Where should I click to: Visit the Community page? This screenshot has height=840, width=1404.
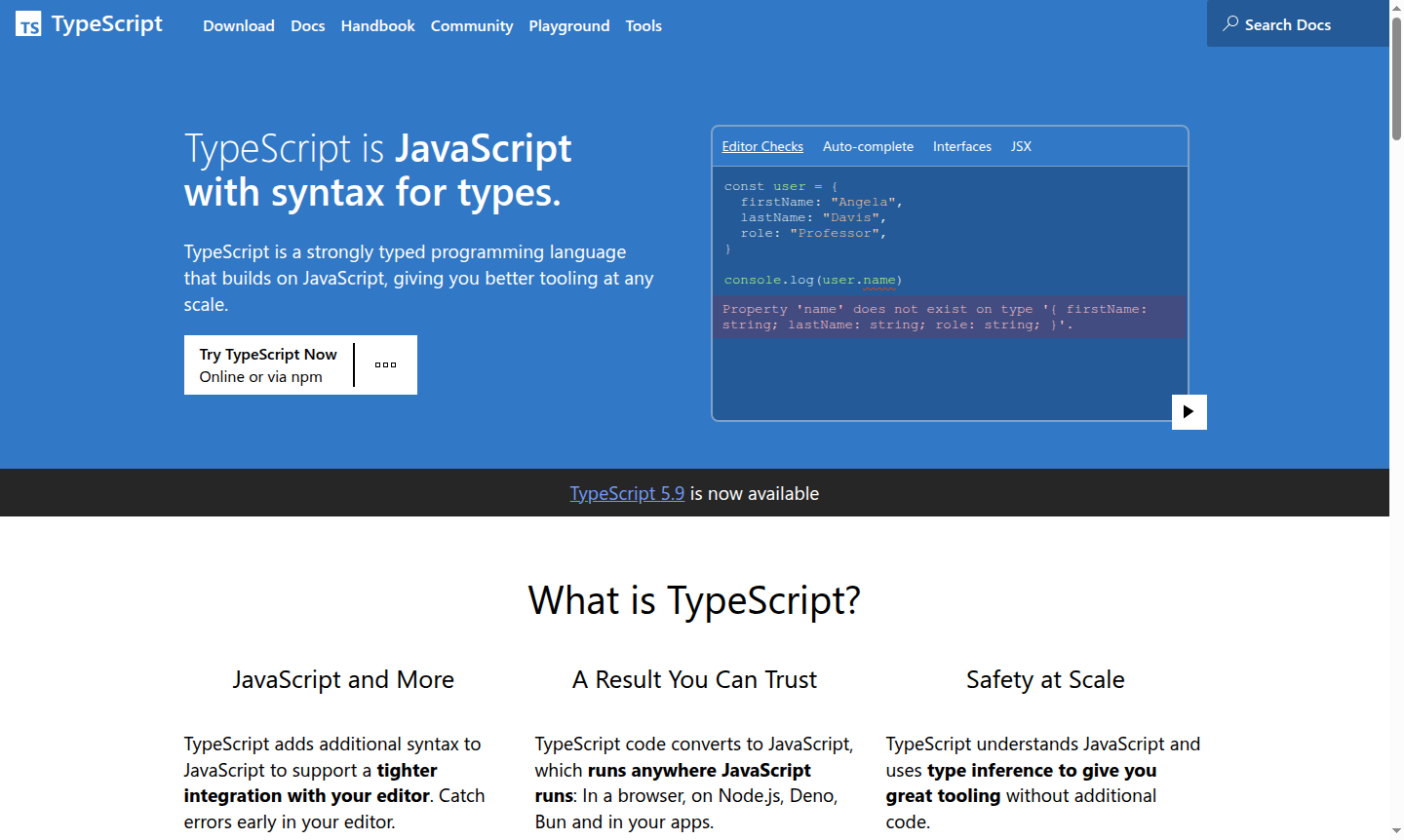472,25
